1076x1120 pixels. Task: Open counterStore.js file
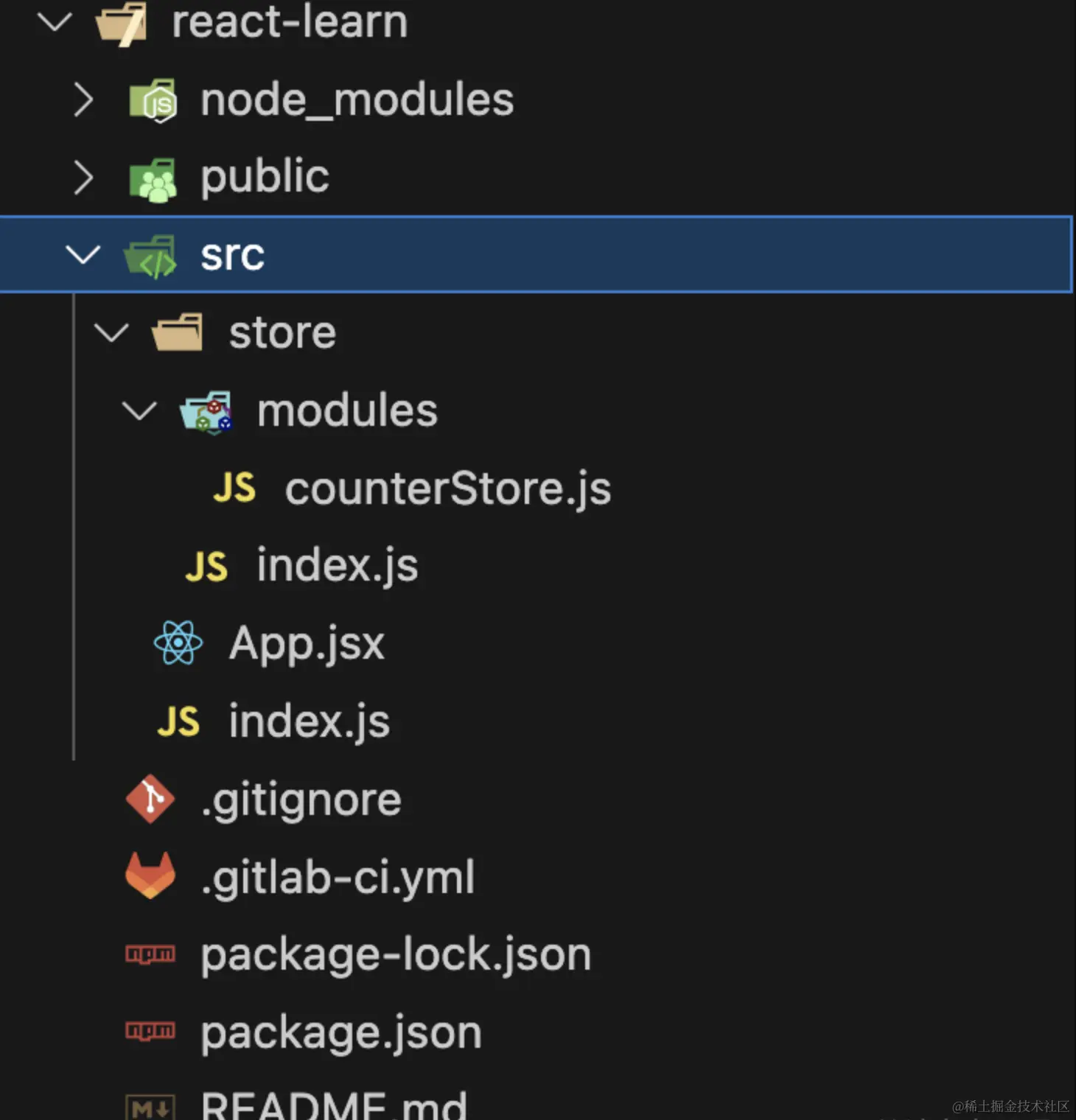[447, 489]
